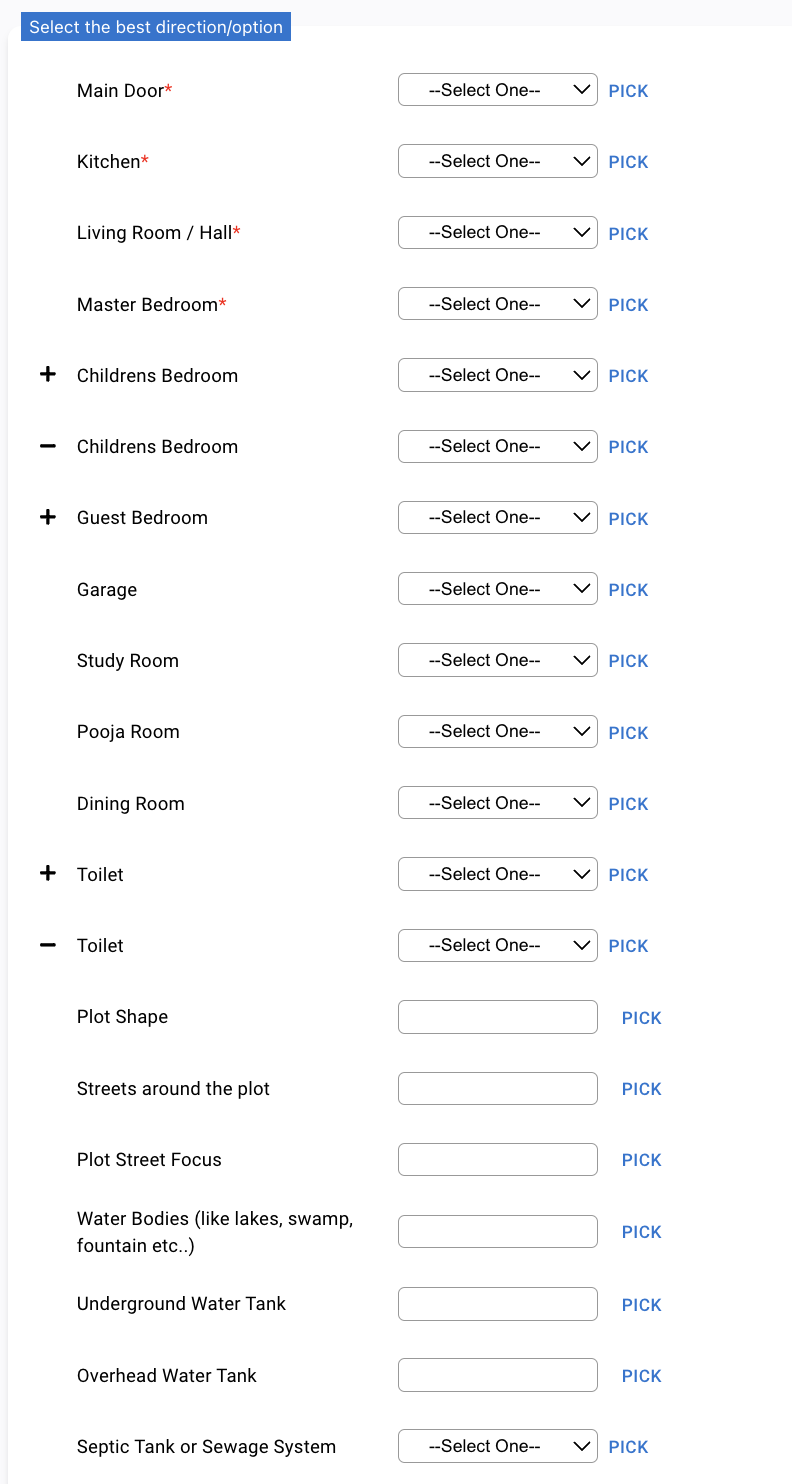The height and width of the screenshot is (1484, 792).
Task: Open the Pooja Room dropdown
Action: pyautogui.click(x=497, y=731)
